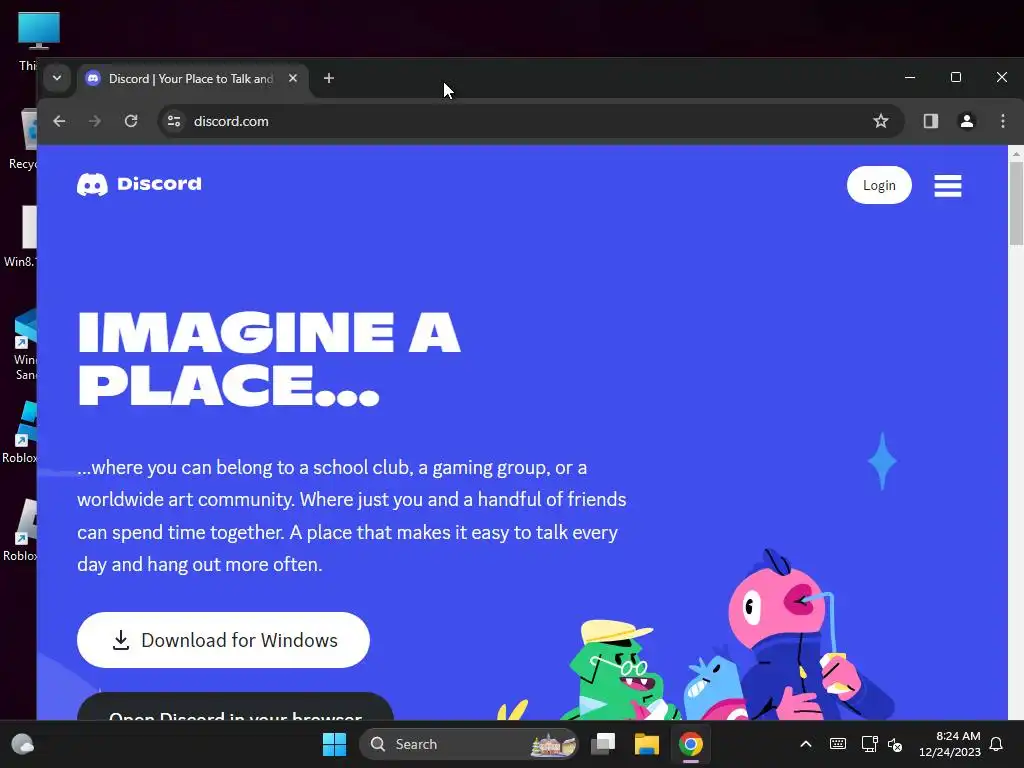Click Chrome's forward arrow

pyautogui.click(x=95, y=121)
